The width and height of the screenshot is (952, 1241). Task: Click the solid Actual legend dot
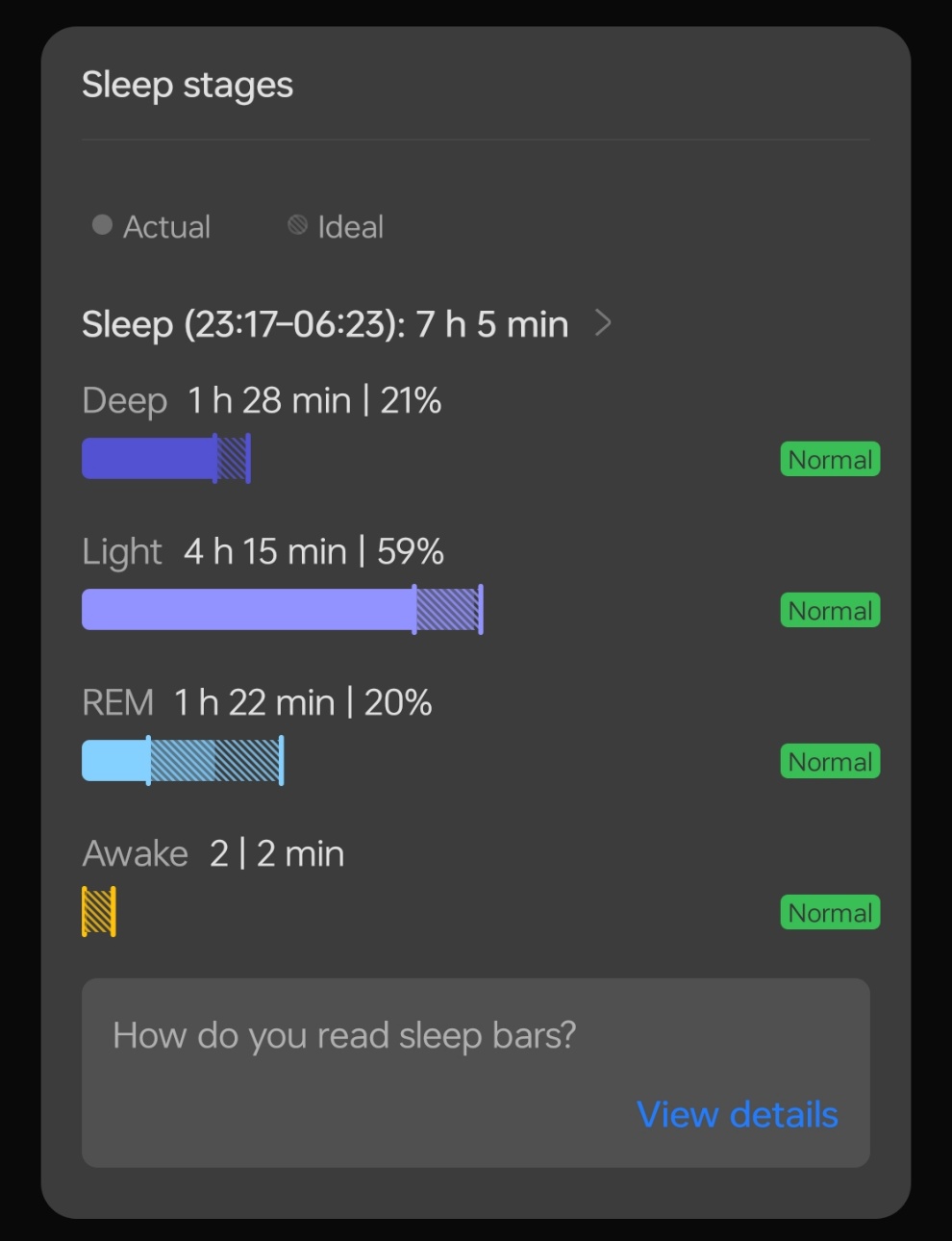coord(102,225)
